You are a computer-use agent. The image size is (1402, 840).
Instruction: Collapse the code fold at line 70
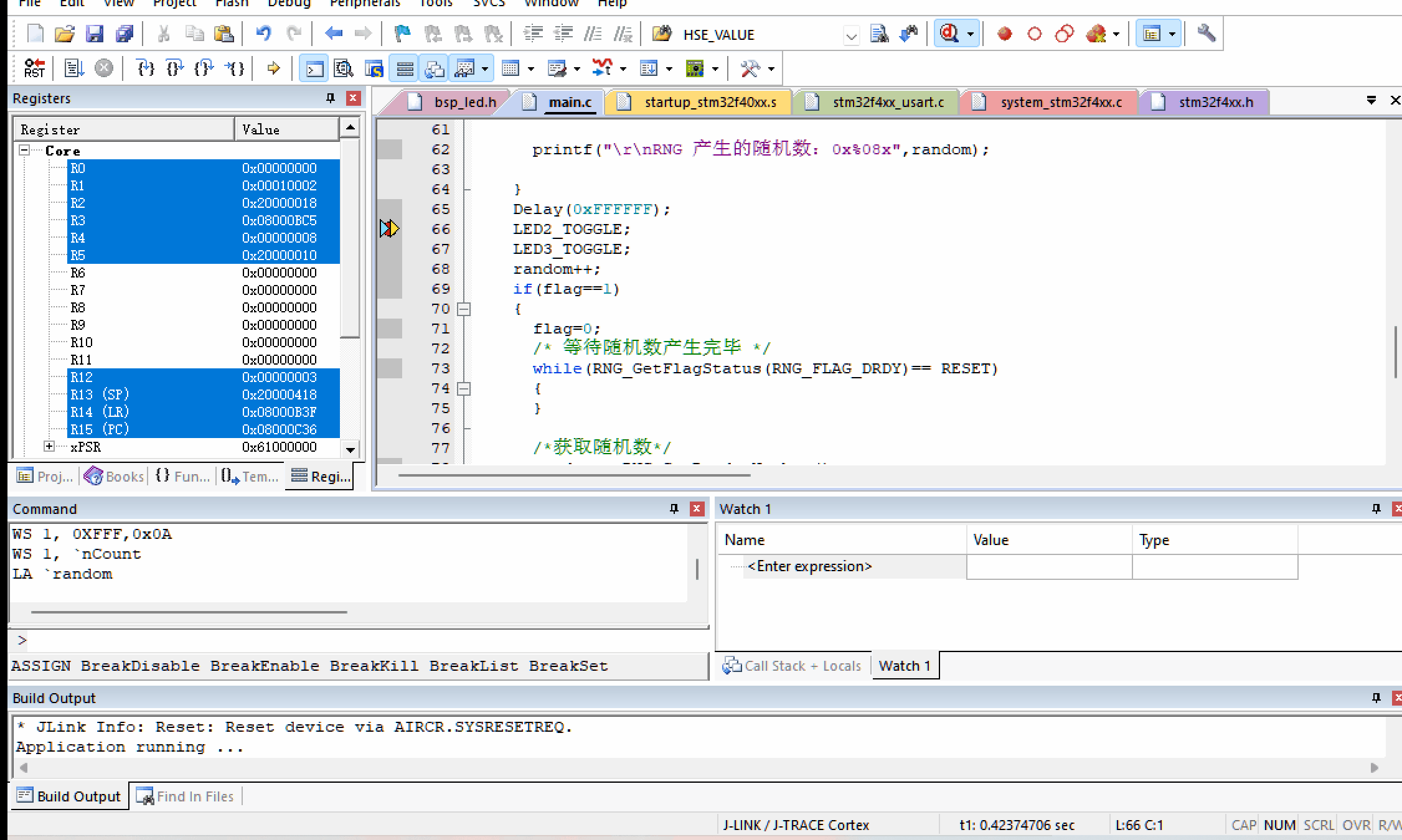click(x=463, y=309)
